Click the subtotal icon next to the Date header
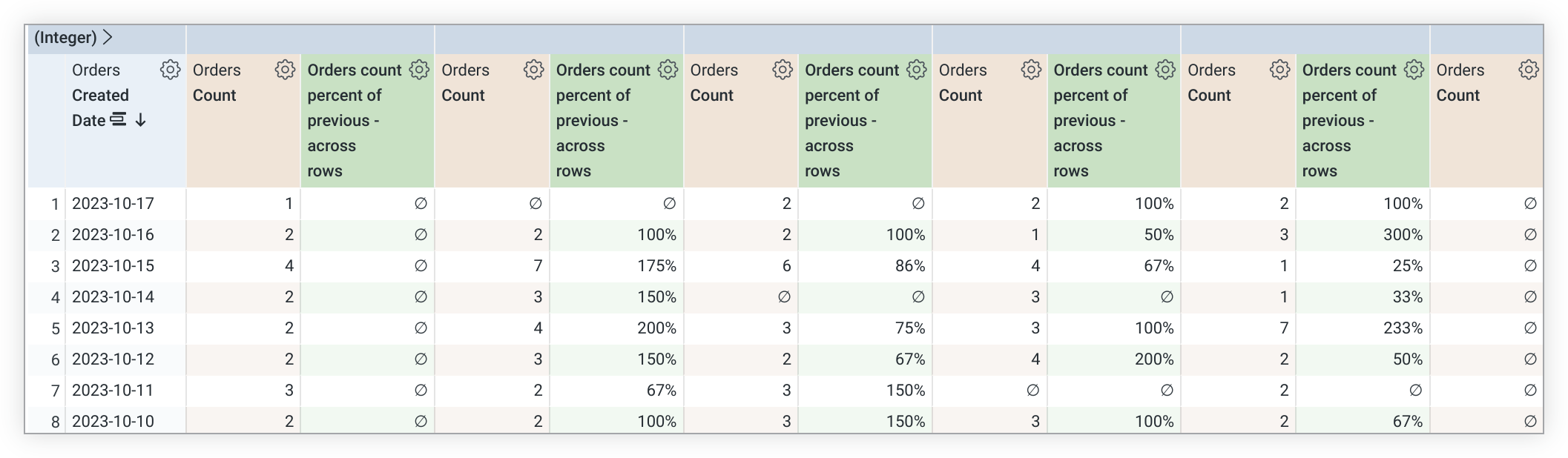Viewport: 1568px width, 458px height. pyautogui.click(x=119, y=120)
